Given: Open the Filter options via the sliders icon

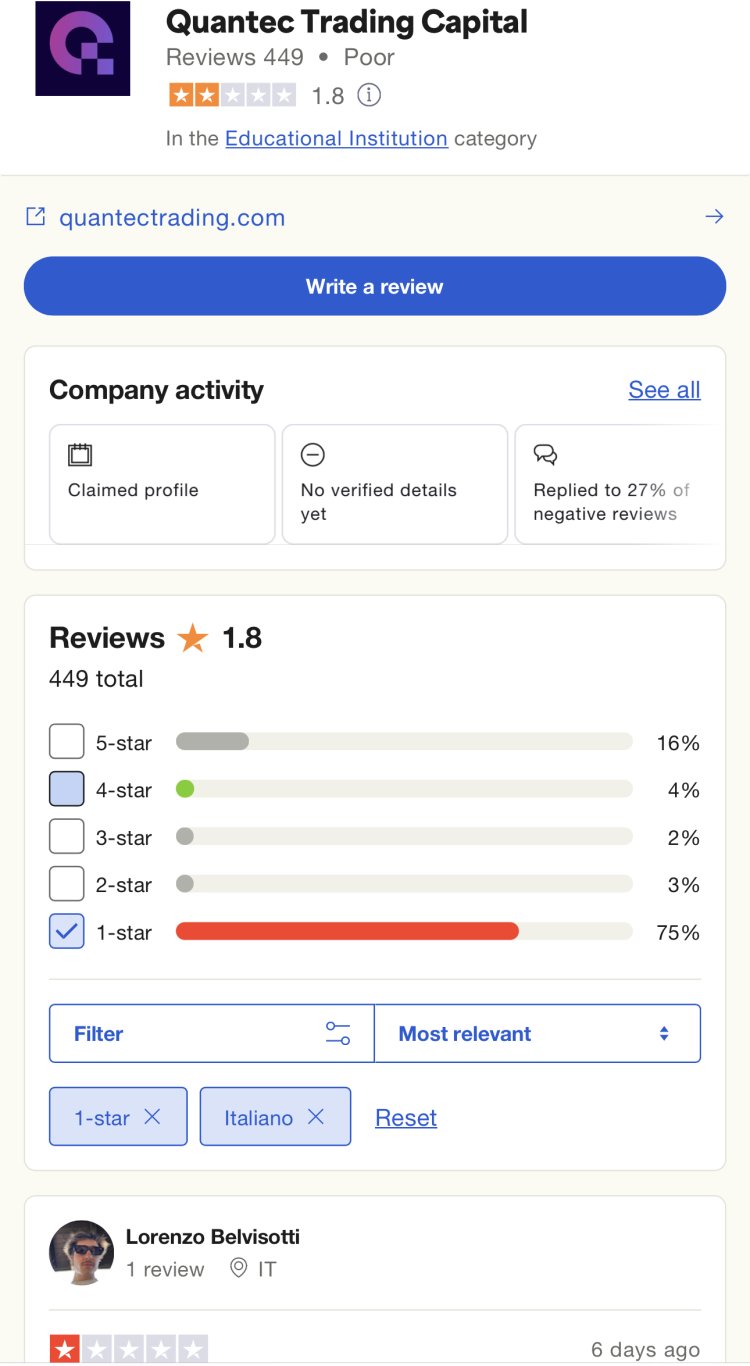Looking at the screenshot, I should [x=339, y=1032].
